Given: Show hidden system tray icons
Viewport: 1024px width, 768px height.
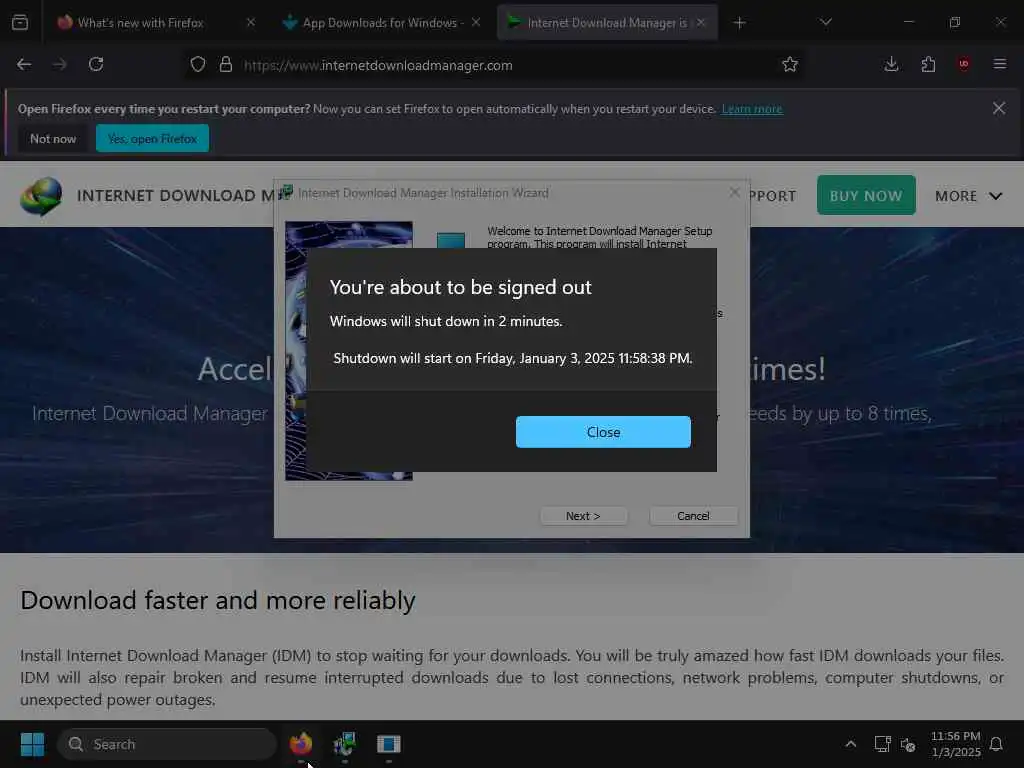Looking at the screenshot, I should coord(850,744).
